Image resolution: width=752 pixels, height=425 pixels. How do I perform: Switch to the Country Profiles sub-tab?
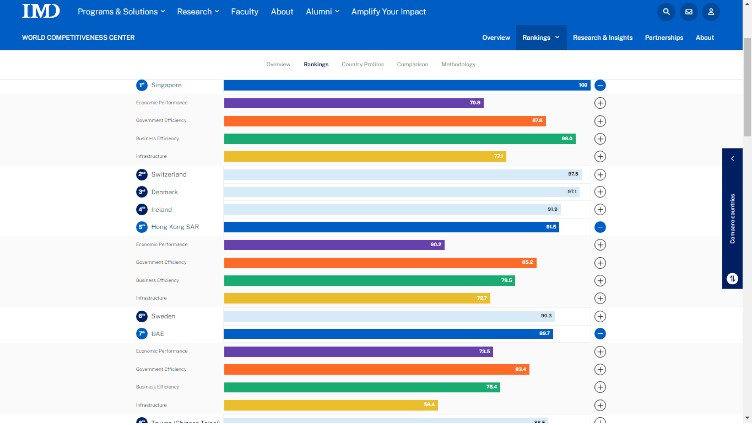click(363, 64)
